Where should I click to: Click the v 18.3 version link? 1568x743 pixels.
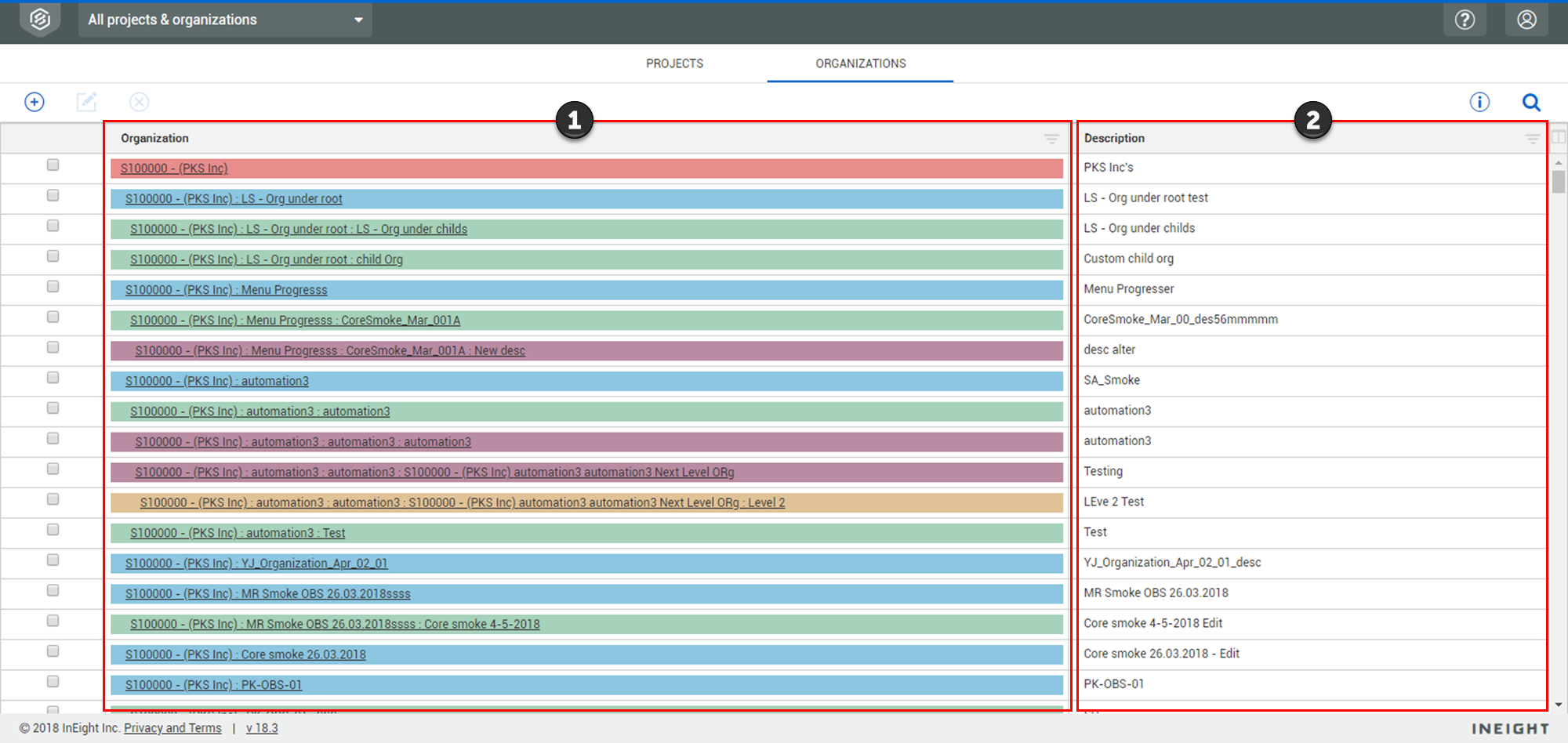click(262, 728)
